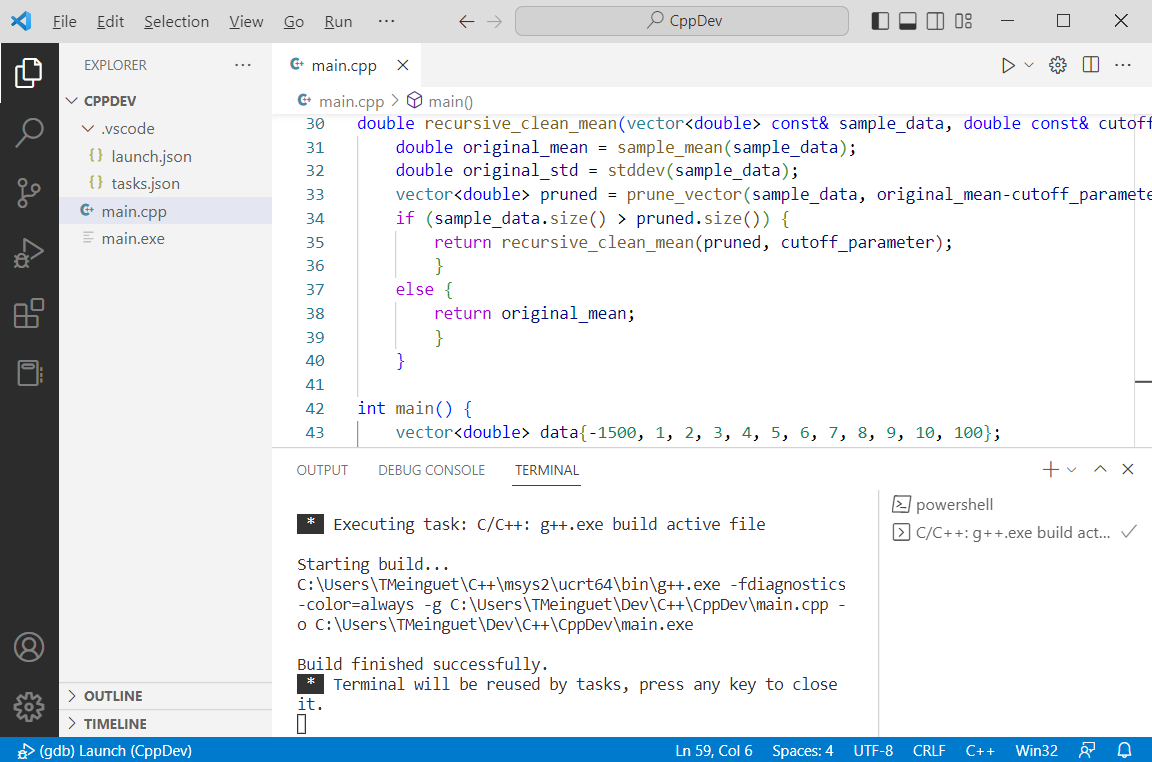Open the Run menu
This screenshot has height=762, width=1152.
[338, 20]
